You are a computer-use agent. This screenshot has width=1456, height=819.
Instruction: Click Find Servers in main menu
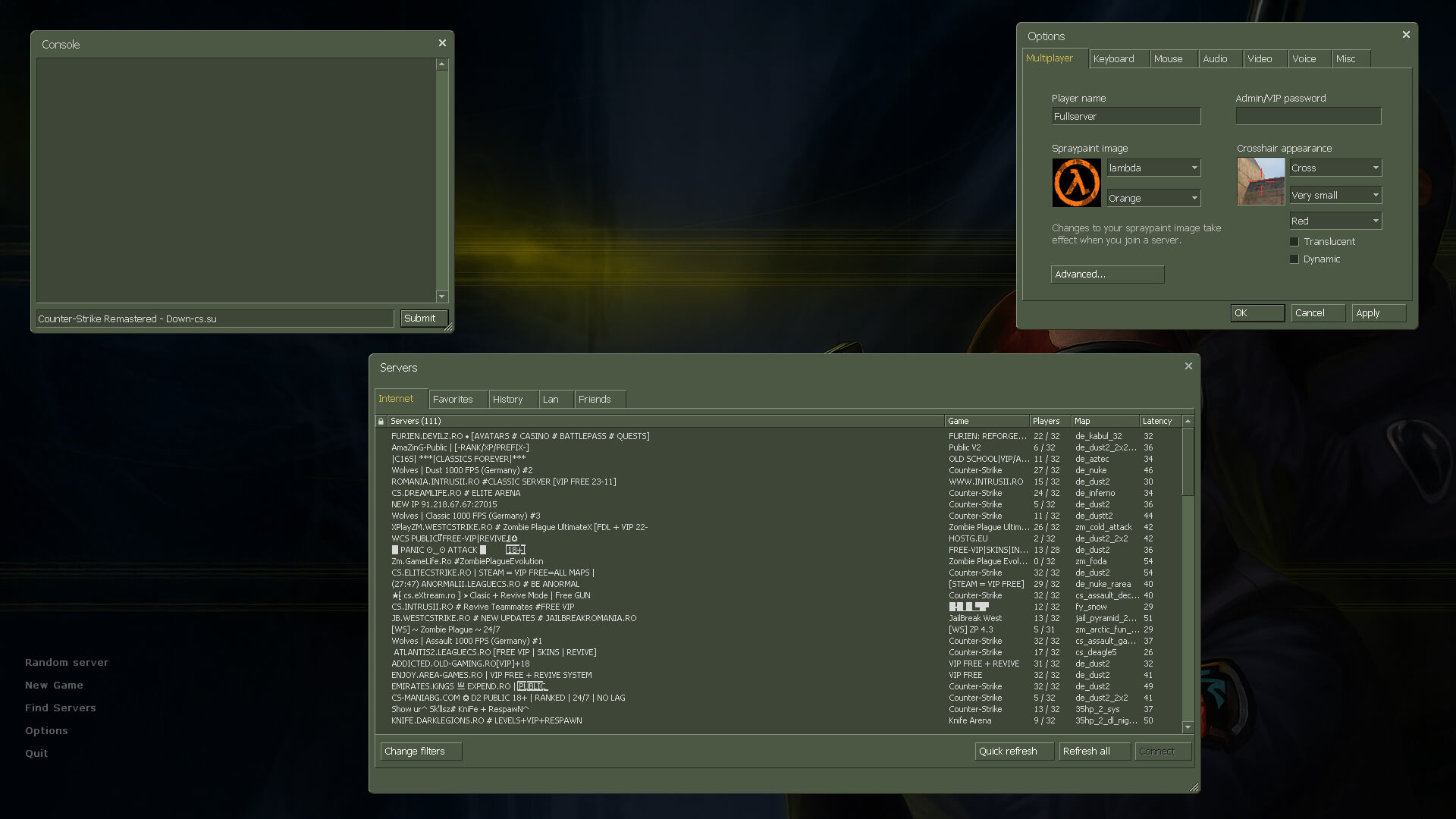(61, 708)
